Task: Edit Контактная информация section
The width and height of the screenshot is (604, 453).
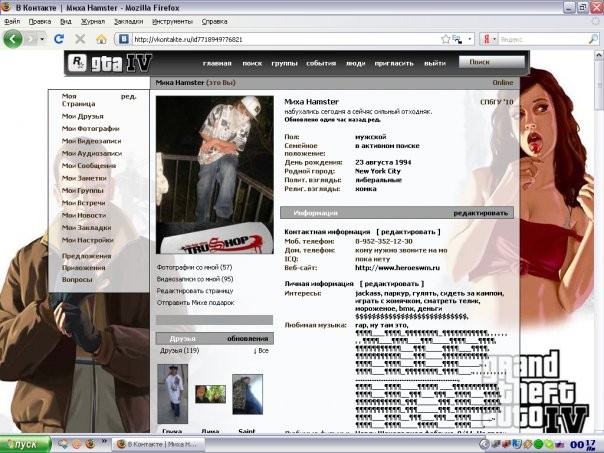Action: point(409,232)
